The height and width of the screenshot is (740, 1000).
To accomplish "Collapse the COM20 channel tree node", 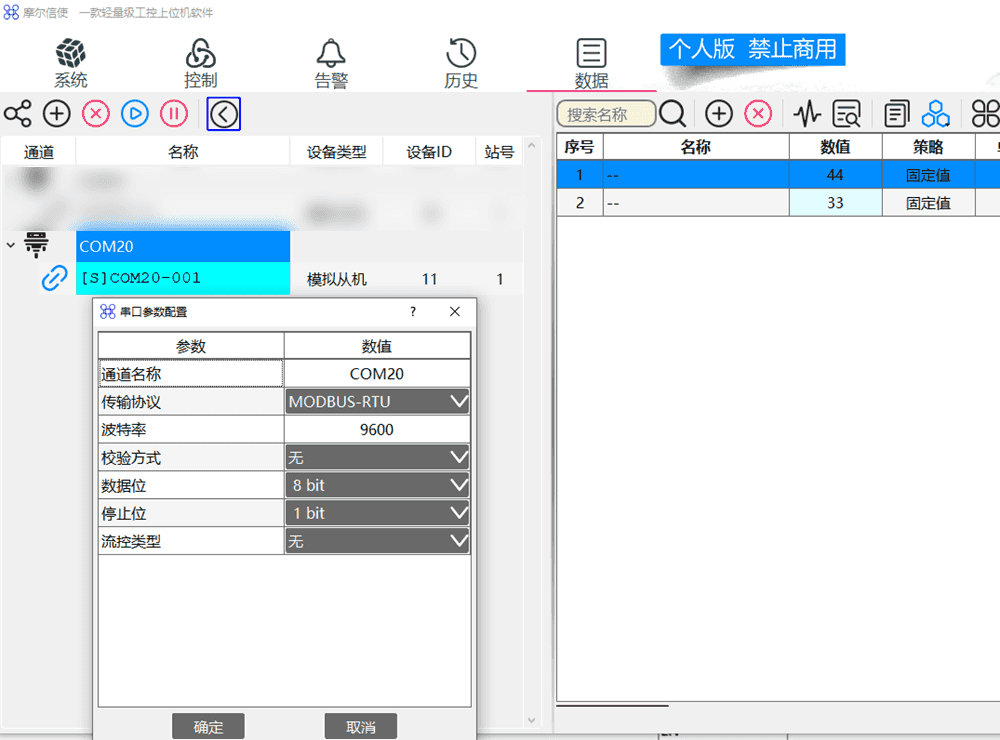I will click(11, 245).
